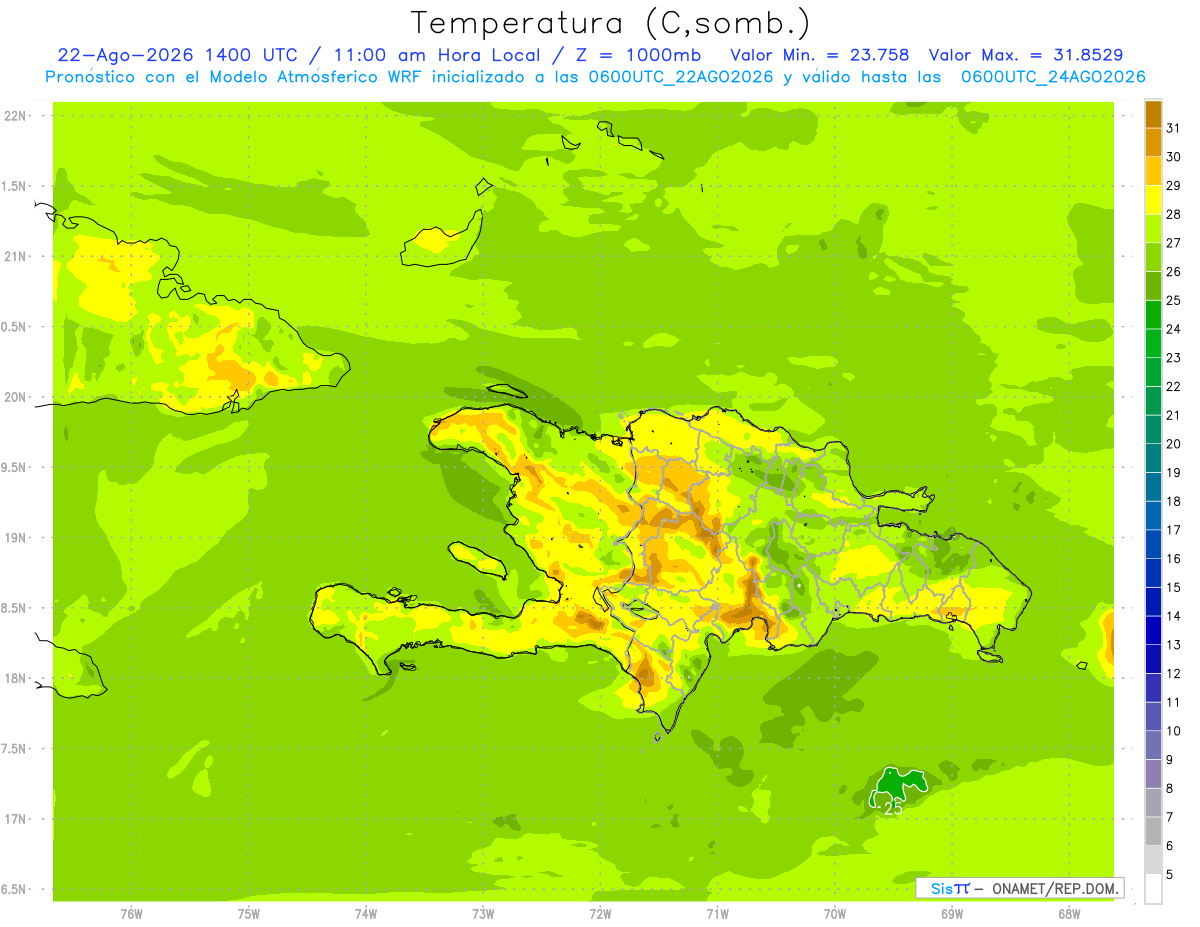Pick the legend purple between 9 and 10
The image size is (1200, 927).
[x=1153, y=745]
